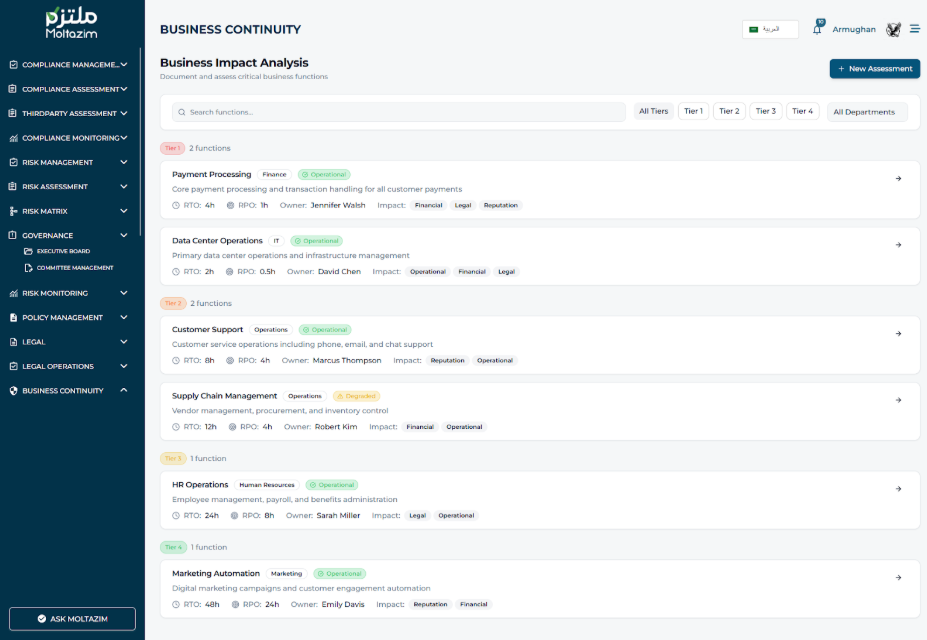Open Payment Processing details arrow
Image resolution: width=927 pixels, height=640 pixels.
(898, 179)
